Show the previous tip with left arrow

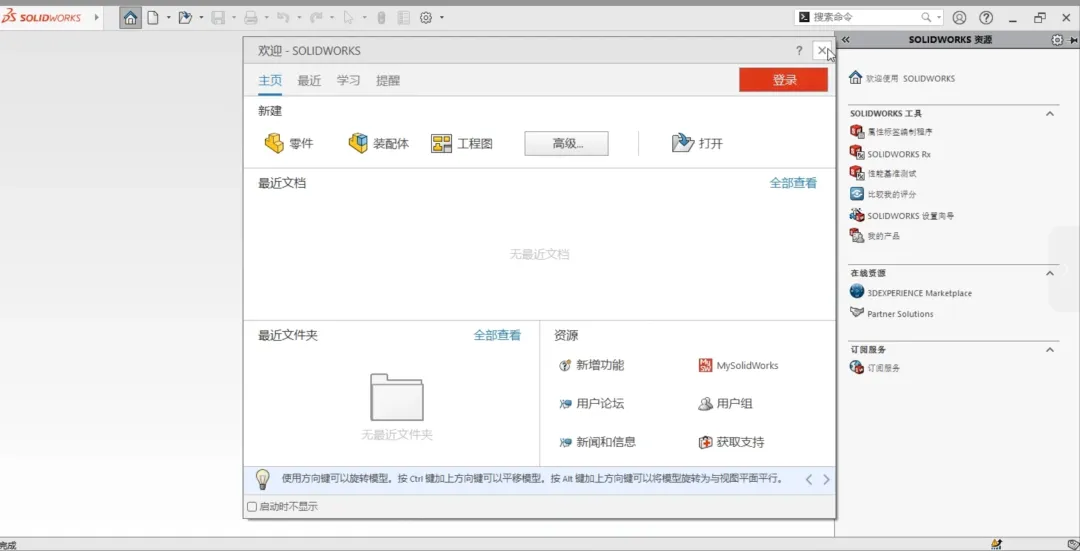pos(809,479)
